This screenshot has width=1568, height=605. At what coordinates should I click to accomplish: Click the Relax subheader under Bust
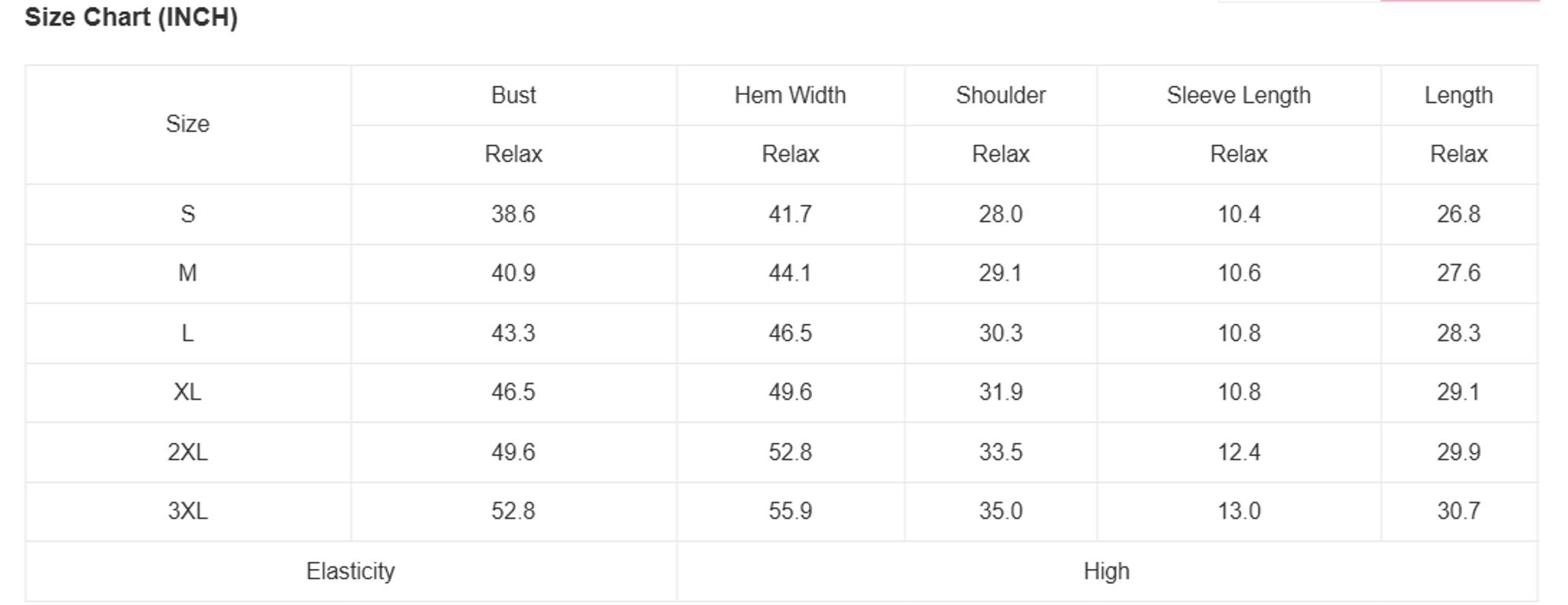[x=514, y=154]
